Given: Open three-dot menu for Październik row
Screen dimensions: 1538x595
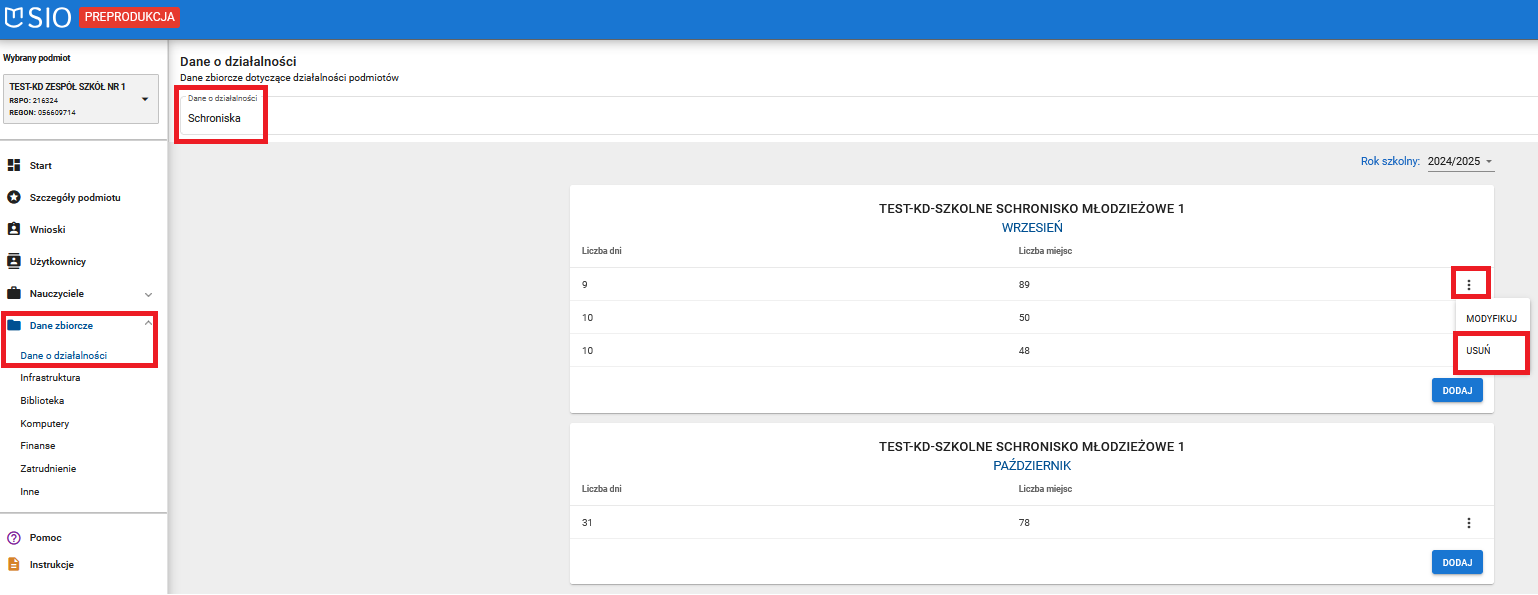Looking at the screenshot, I should (x=1468, y=523).
